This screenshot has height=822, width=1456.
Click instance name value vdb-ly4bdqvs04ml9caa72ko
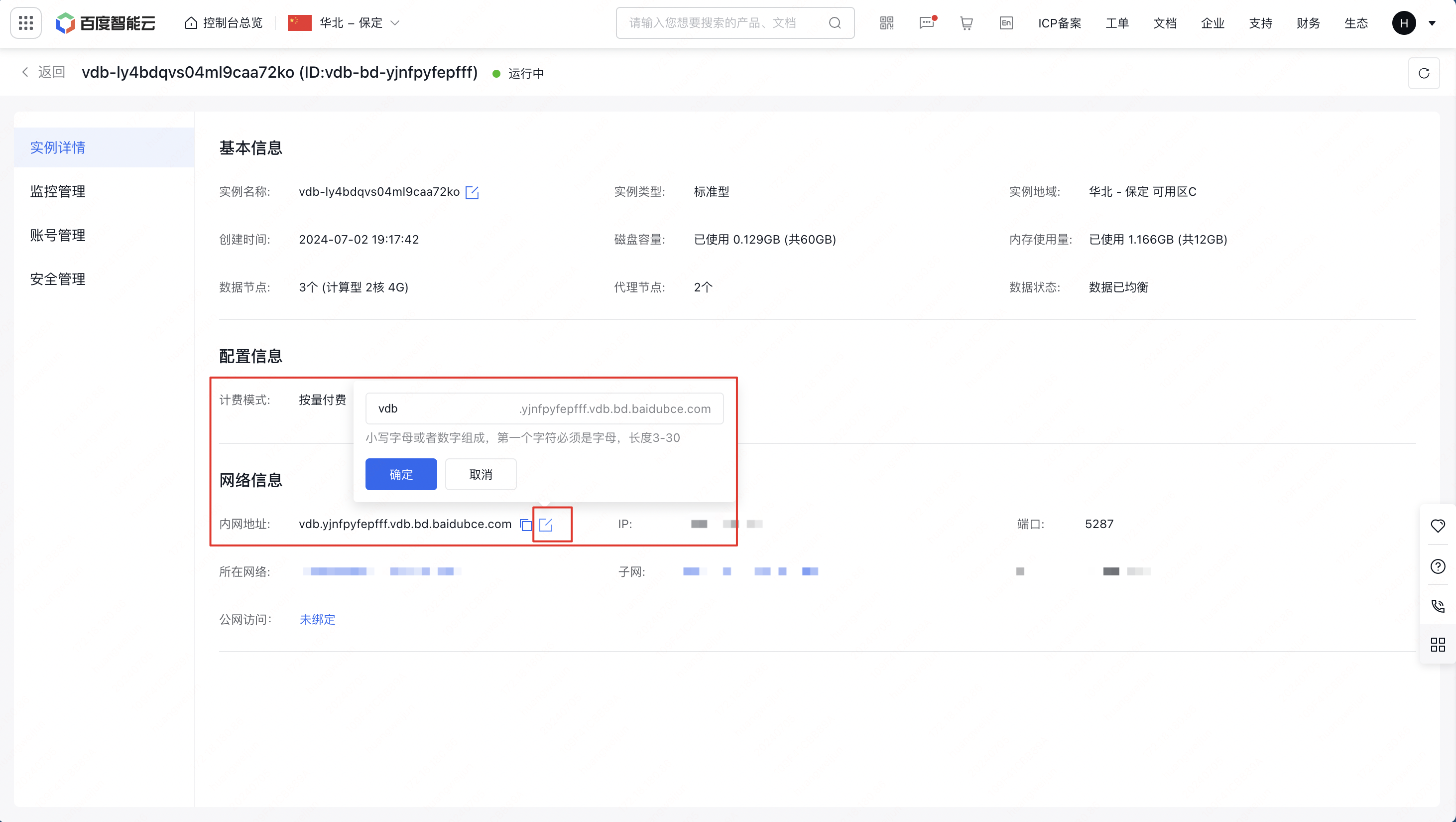pos(379,192)
